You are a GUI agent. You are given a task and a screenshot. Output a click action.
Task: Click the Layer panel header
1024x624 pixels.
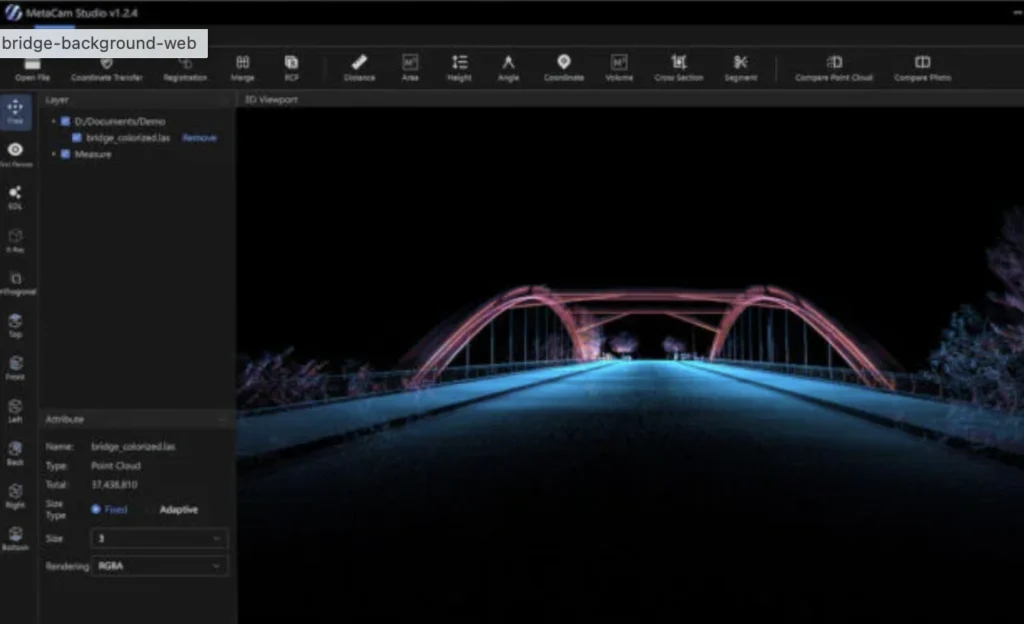coord(57,99)
